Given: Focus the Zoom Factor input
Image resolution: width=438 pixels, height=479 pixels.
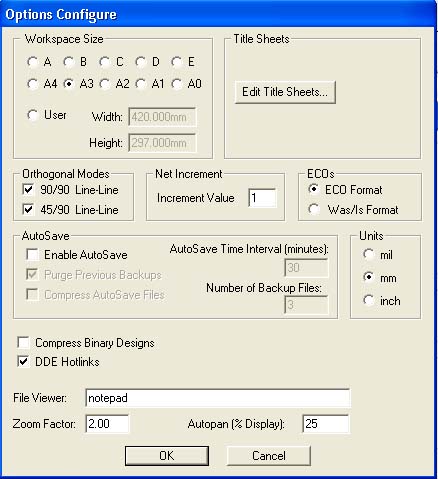Looking at the screenshot, I should (x=107, y=424).
